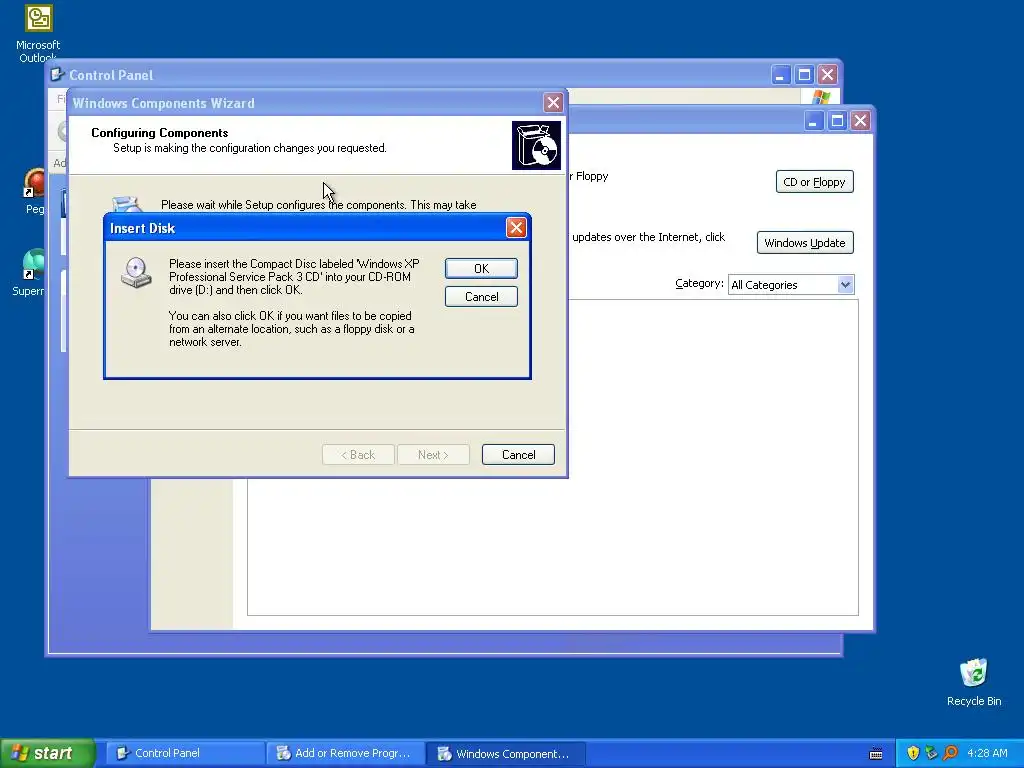Cancel the Windows Components Wizard
This screenshot has height=768, width=1024.
click(x=518, y=455)
